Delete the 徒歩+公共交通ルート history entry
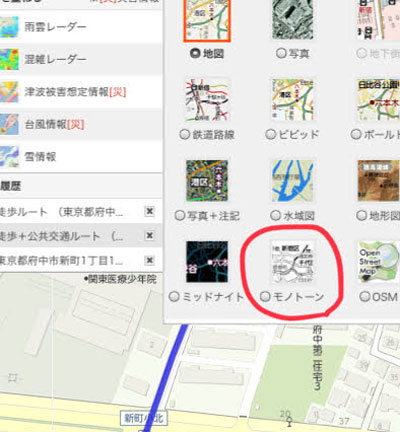 [150, 236]
